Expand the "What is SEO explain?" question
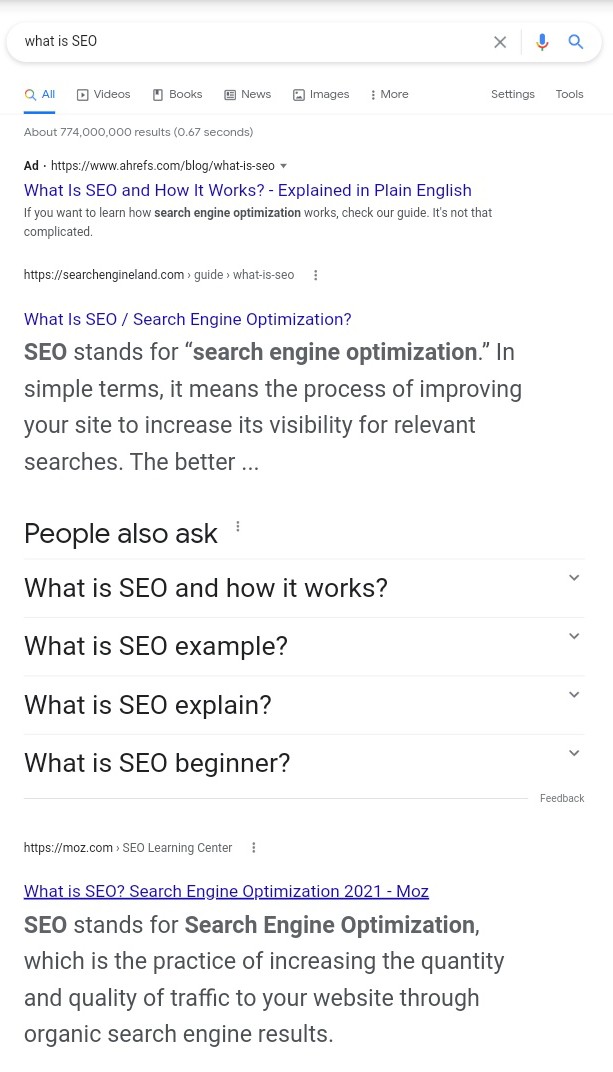The image size is (613, 1072). tap(574, 695)
